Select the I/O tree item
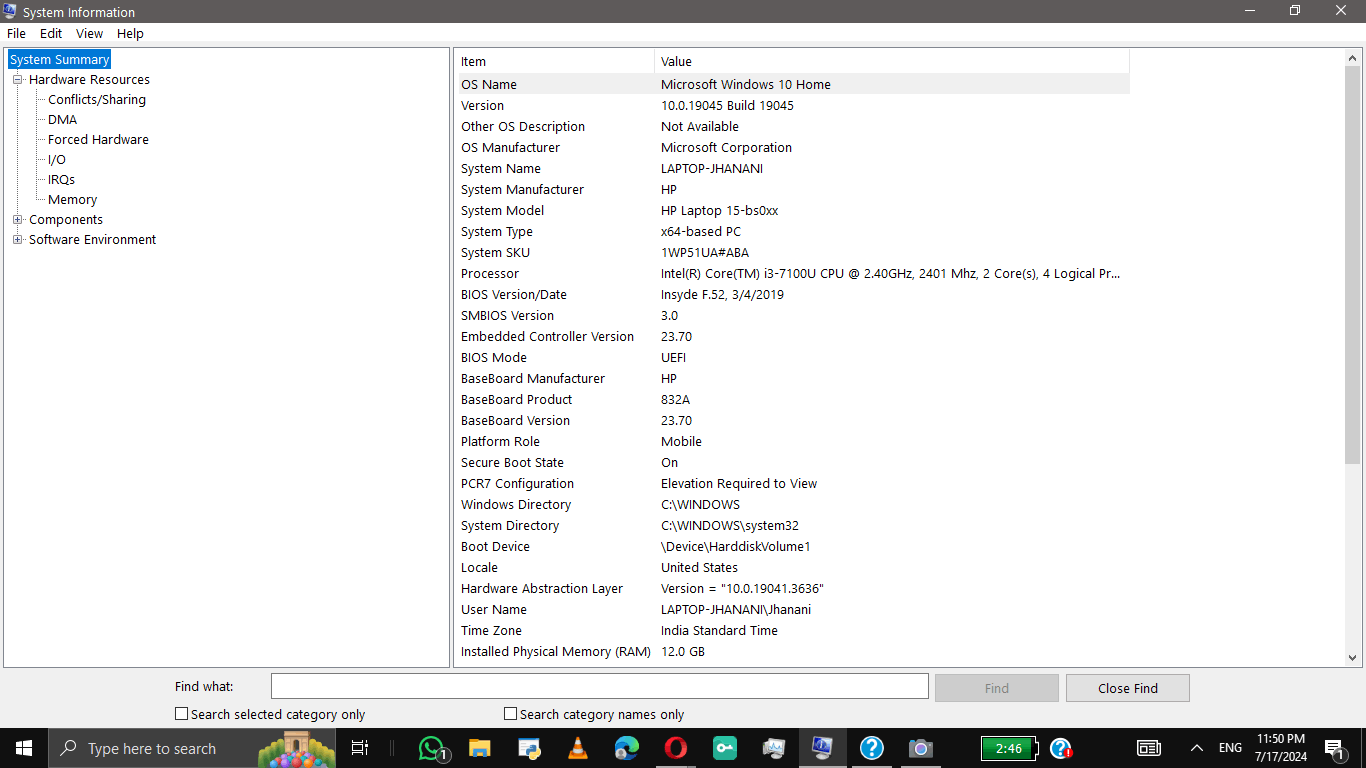The height and width of the screenshot is (768, 1366). 57,159
